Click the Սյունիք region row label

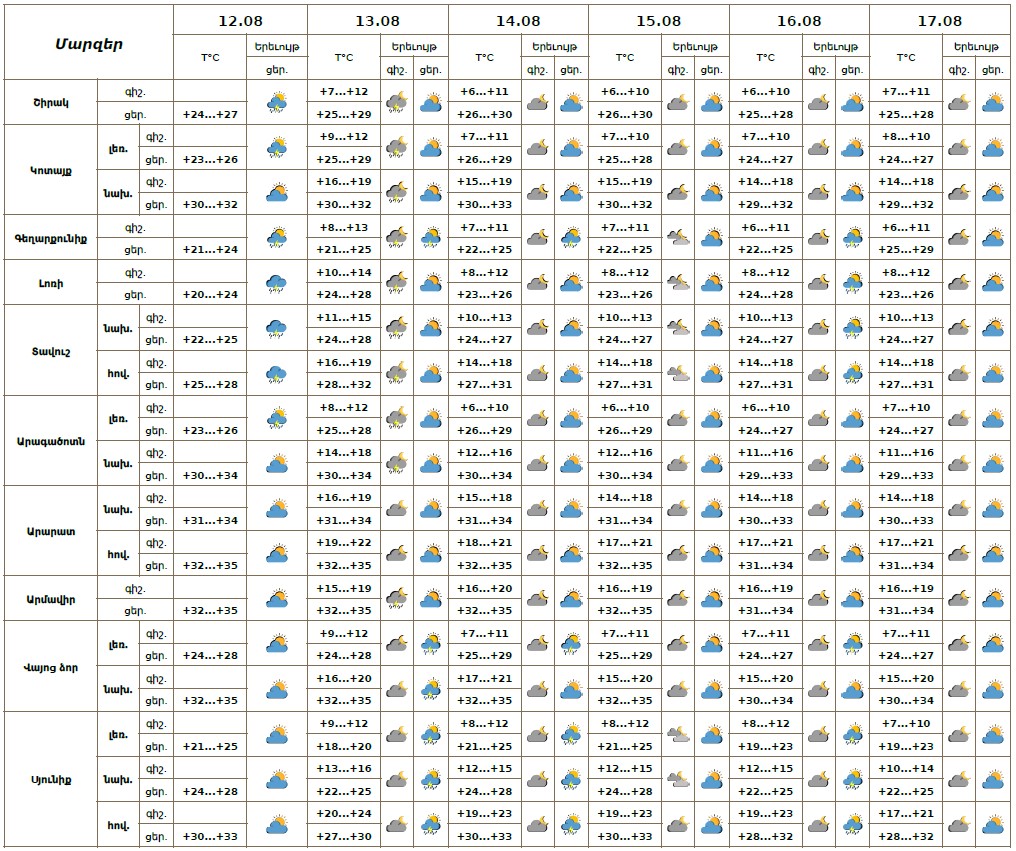[51, 779]
